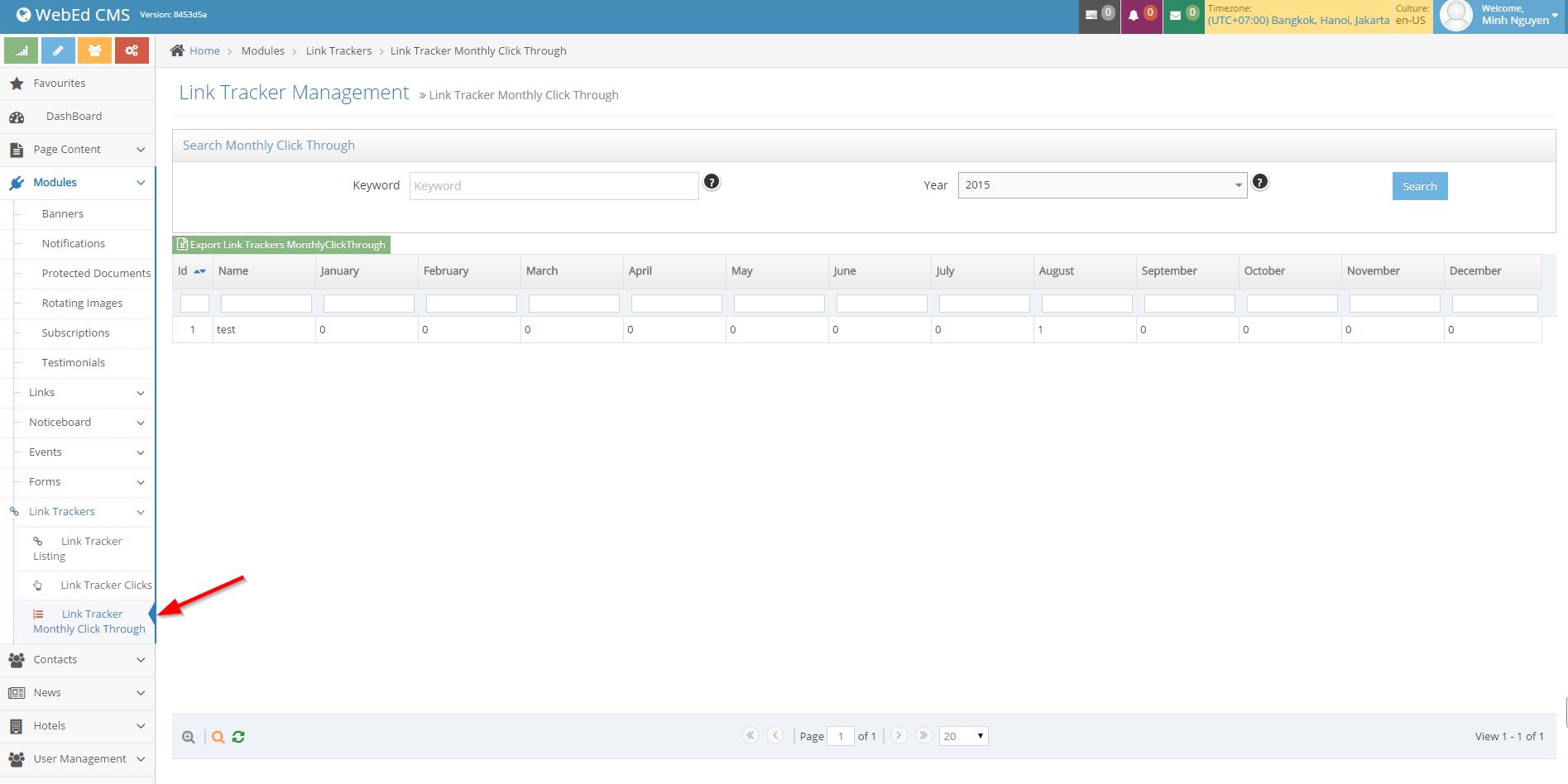The image size is (1568, 784).
Task: Open the page size dropdown showing 20
Action: (x=962, y=735)
